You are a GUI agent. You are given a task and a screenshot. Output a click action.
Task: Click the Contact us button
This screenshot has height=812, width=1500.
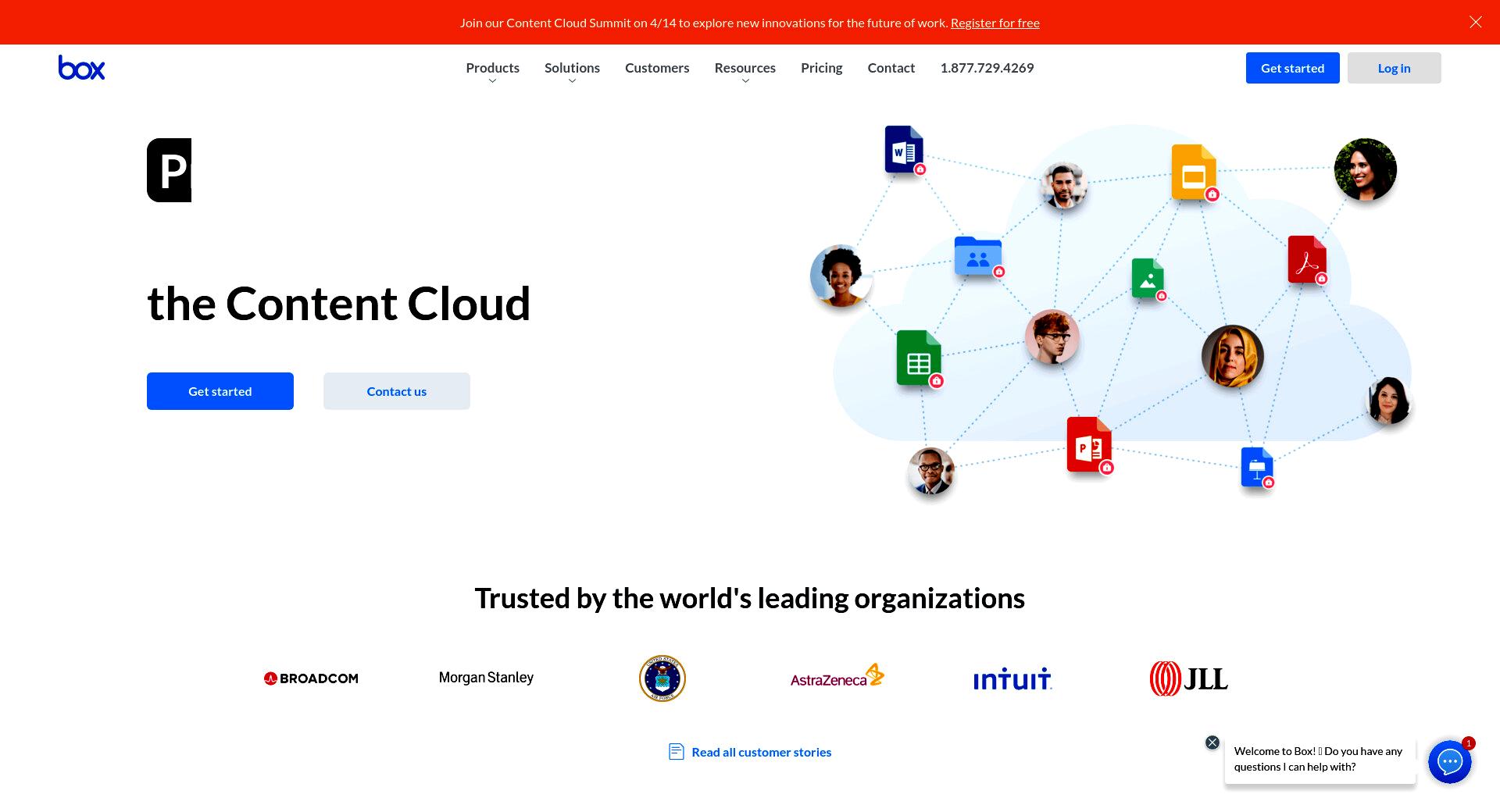click(x=397, y=391)
